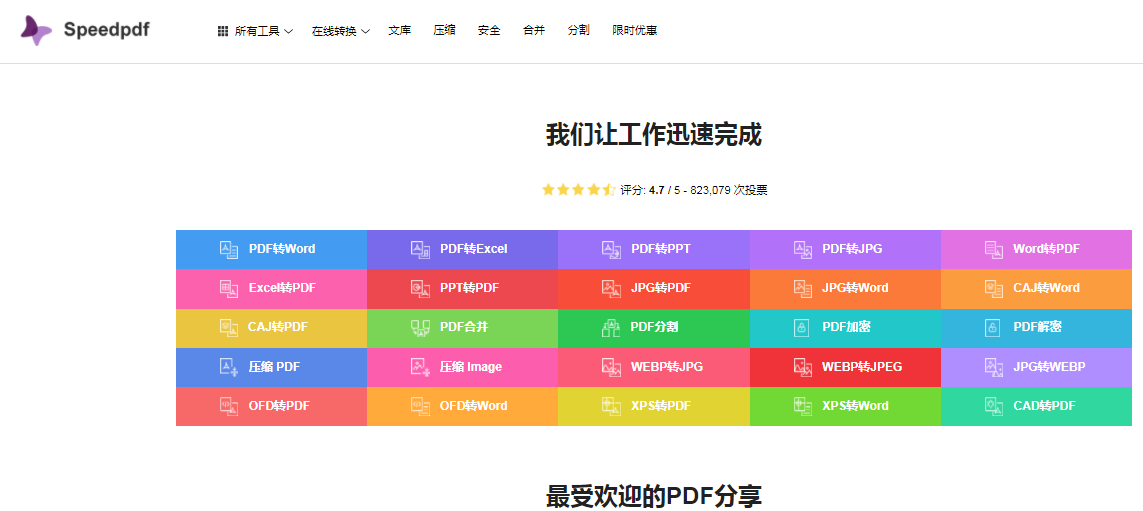This screenshot has width=1143, height=511.
Task: Click the icon on the CAJ转Word tile
Action: tap(994, 289)
